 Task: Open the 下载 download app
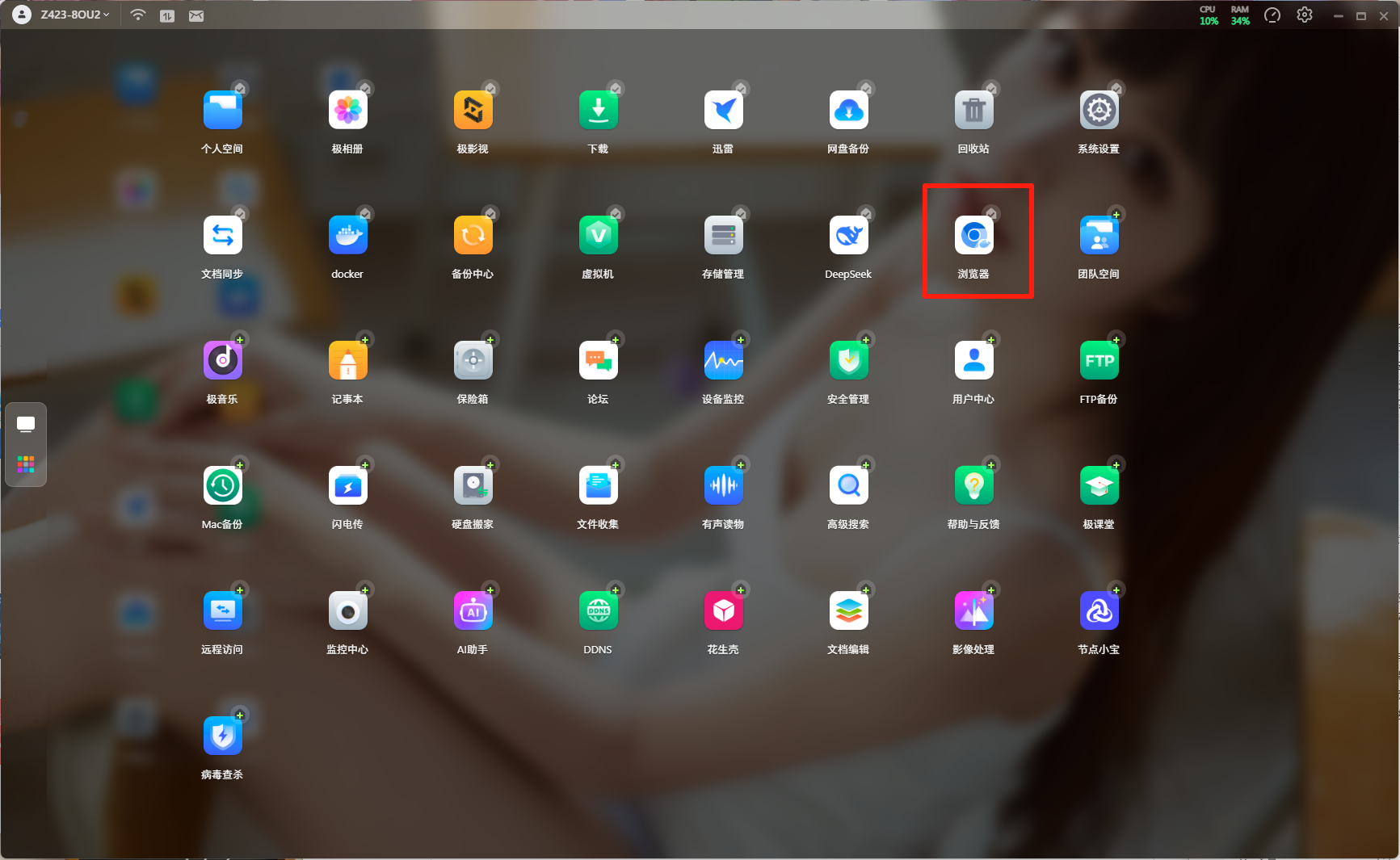tap(599, 110)
